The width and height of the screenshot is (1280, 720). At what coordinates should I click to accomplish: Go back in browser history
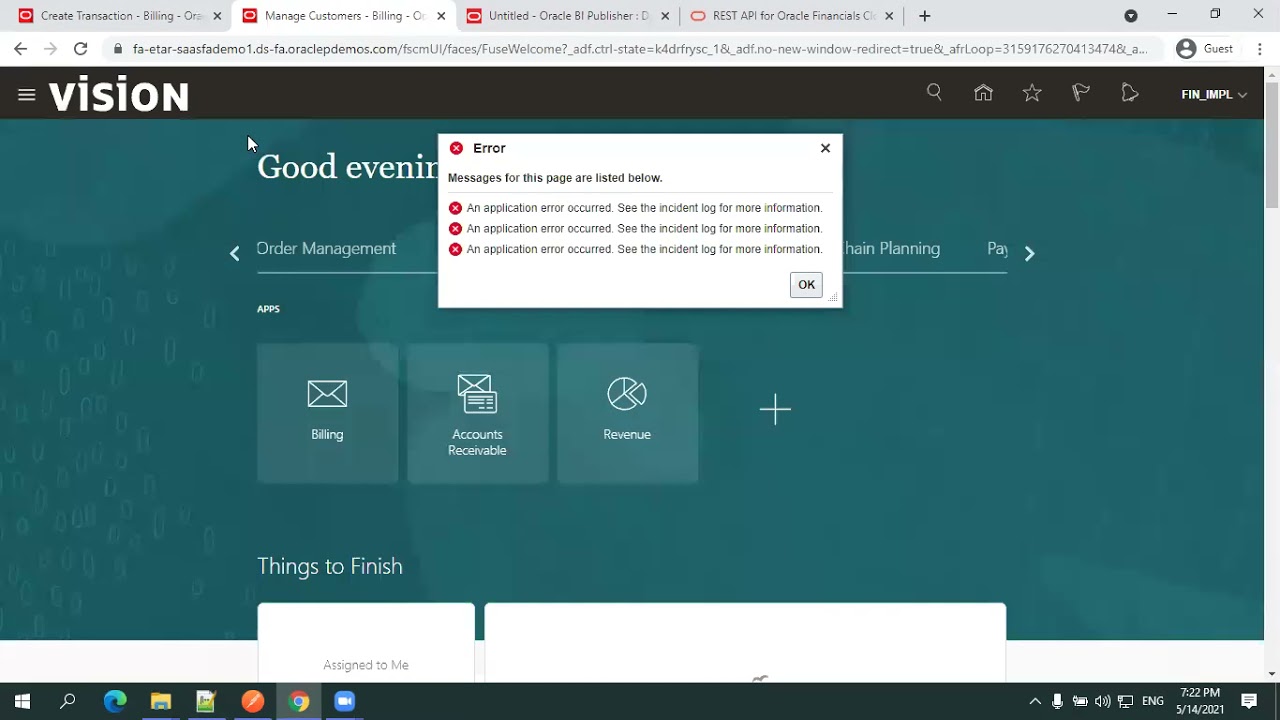[21, 49]
